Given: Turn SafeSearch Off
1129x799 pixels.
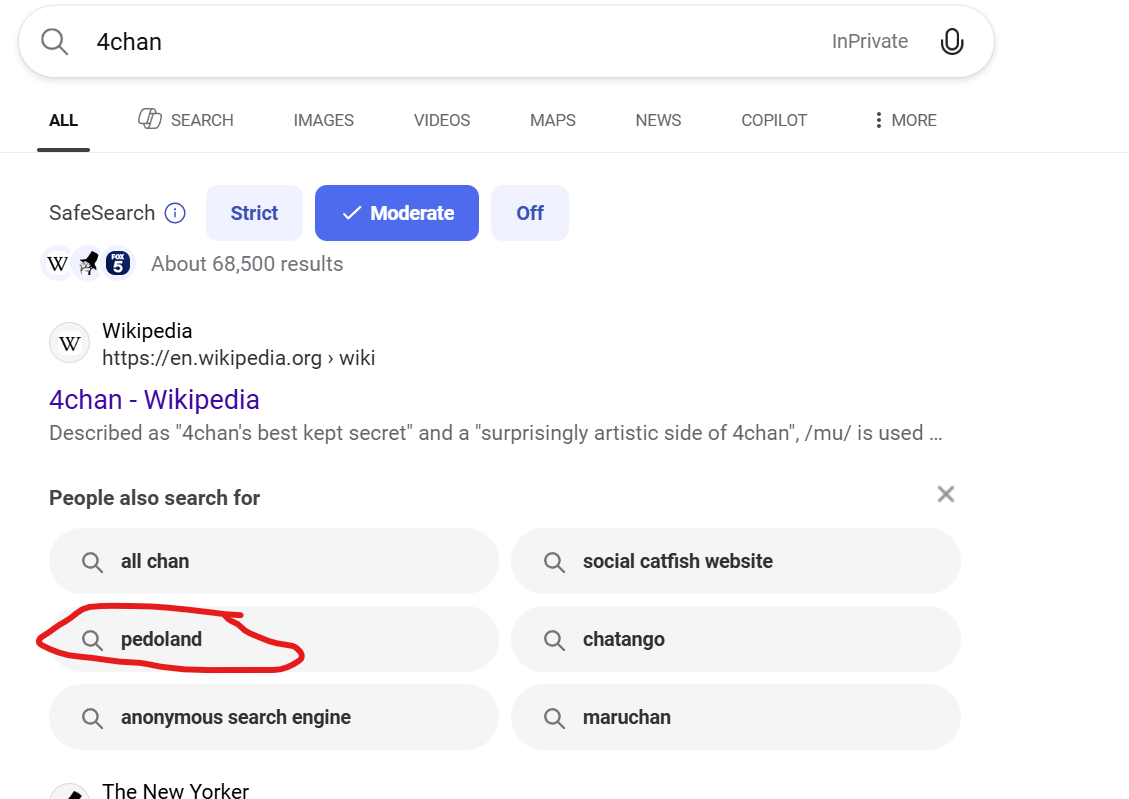Looking at the screenshot, I should [529, 213].
